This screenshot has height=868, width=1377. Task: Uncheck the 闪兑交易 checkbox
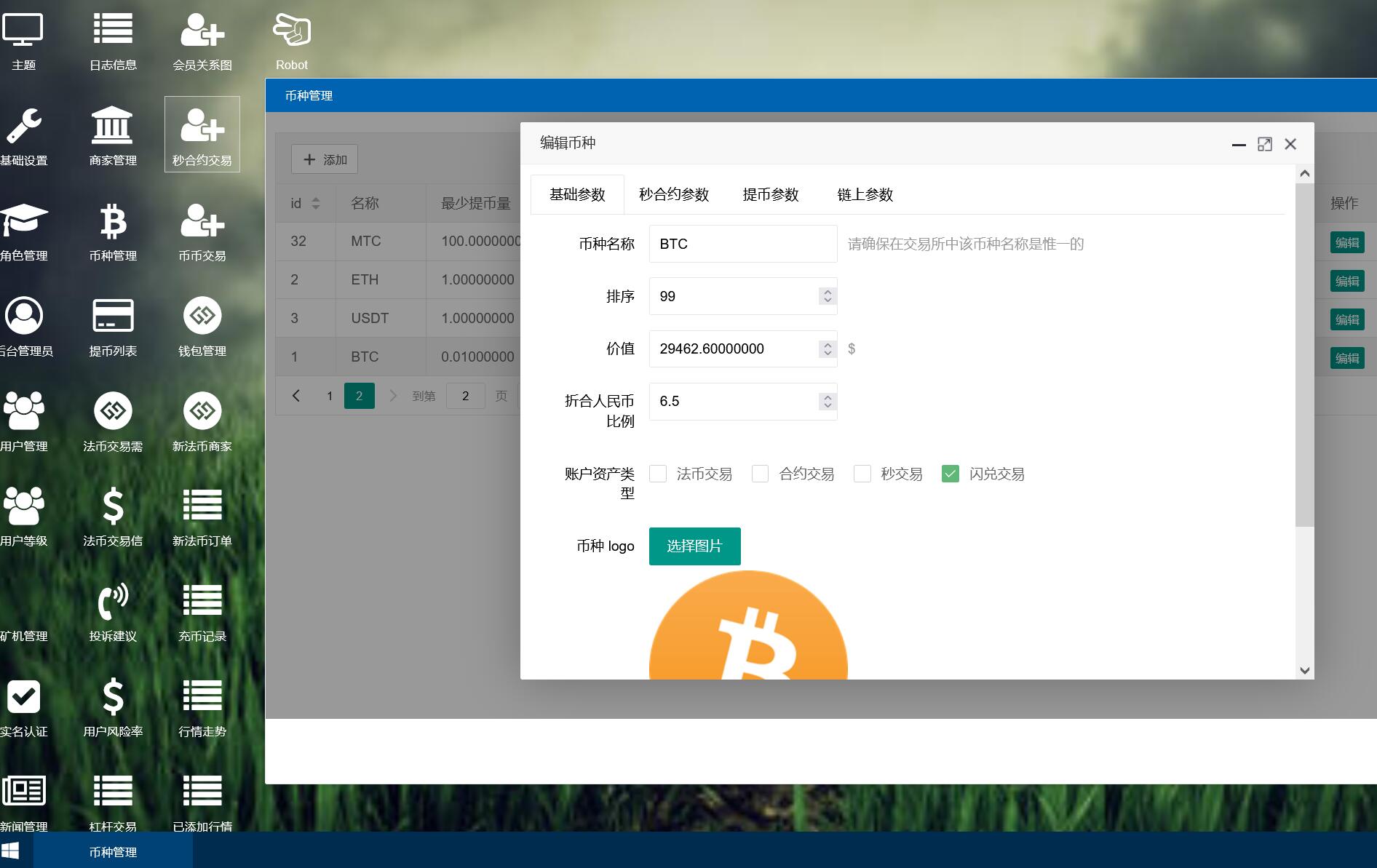[x=951, y=474]
